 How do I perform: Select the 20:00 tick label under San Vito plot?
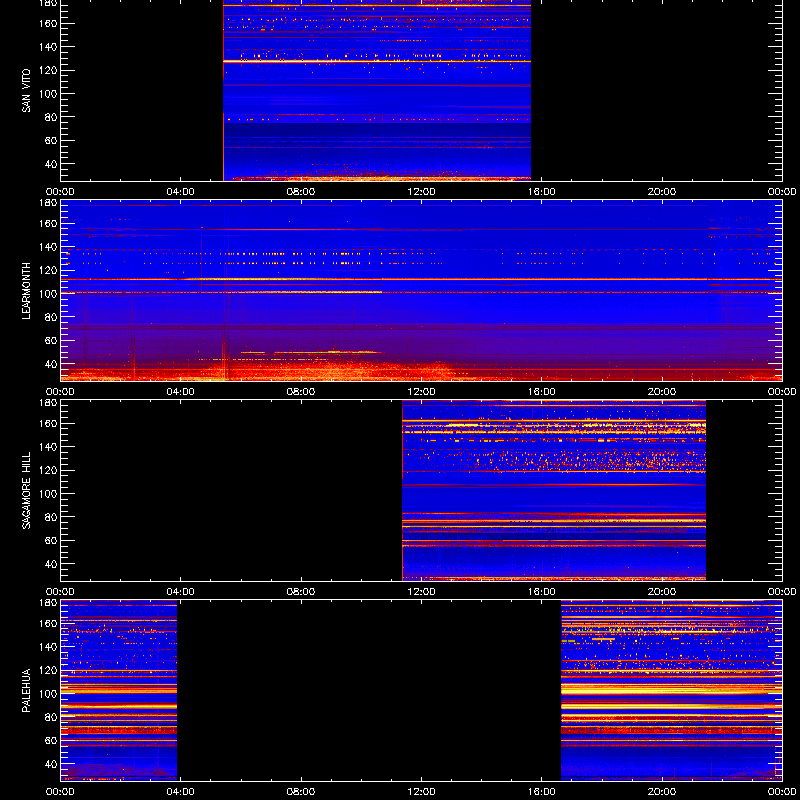click(x=662, y=192)
